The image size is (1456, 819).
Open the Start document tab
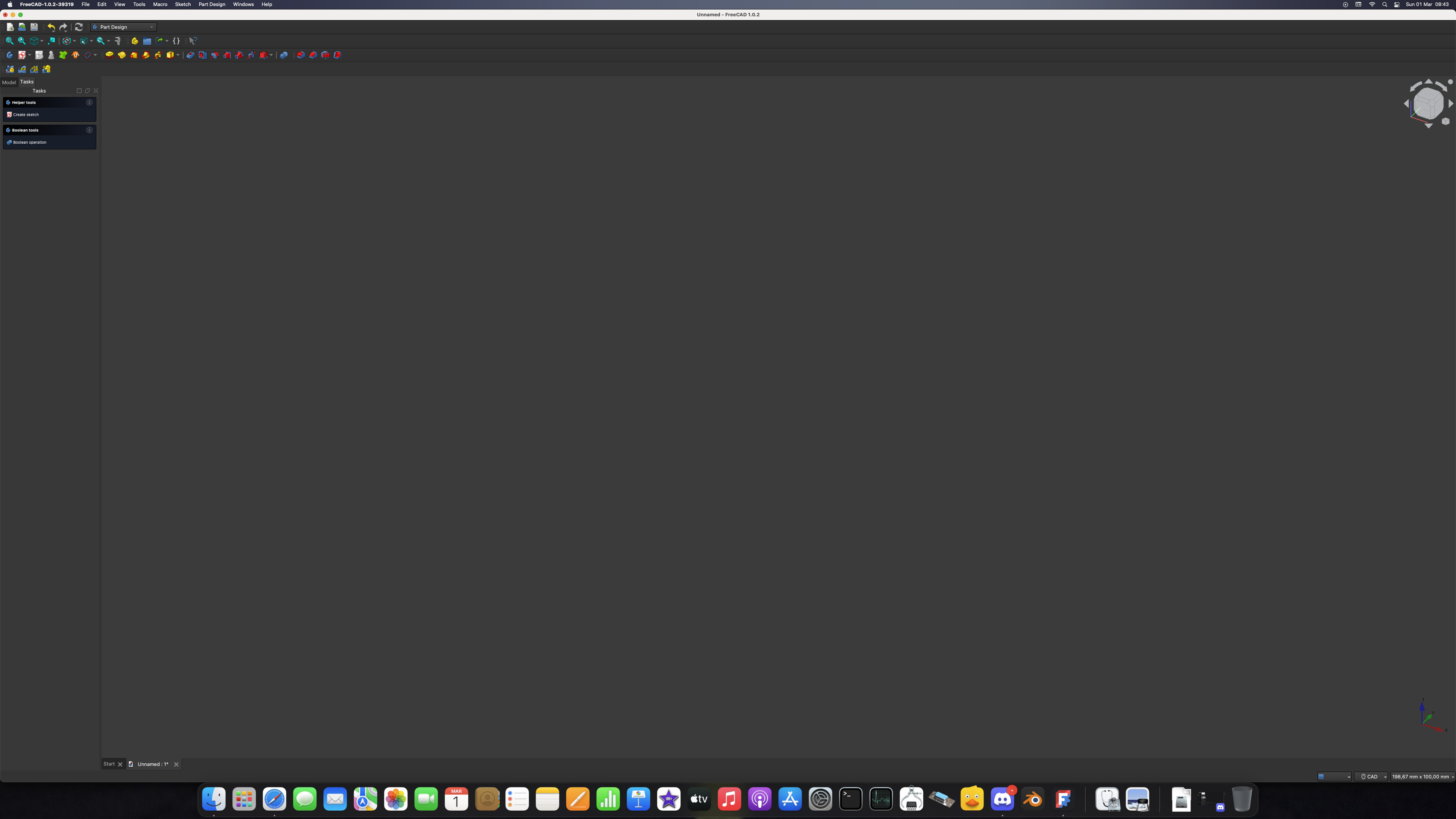[109, 764]
